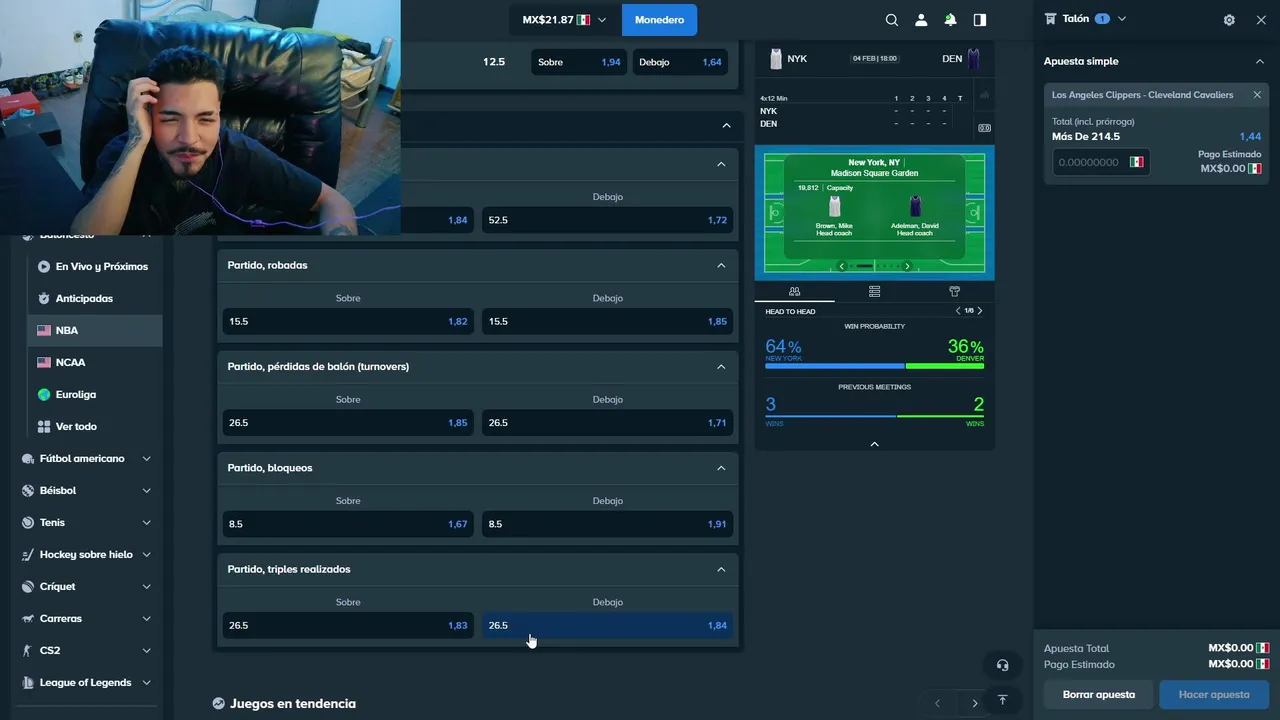Select NBA league in sidebar
This screenshot has width=1280, height=720.
pos(94,331)
